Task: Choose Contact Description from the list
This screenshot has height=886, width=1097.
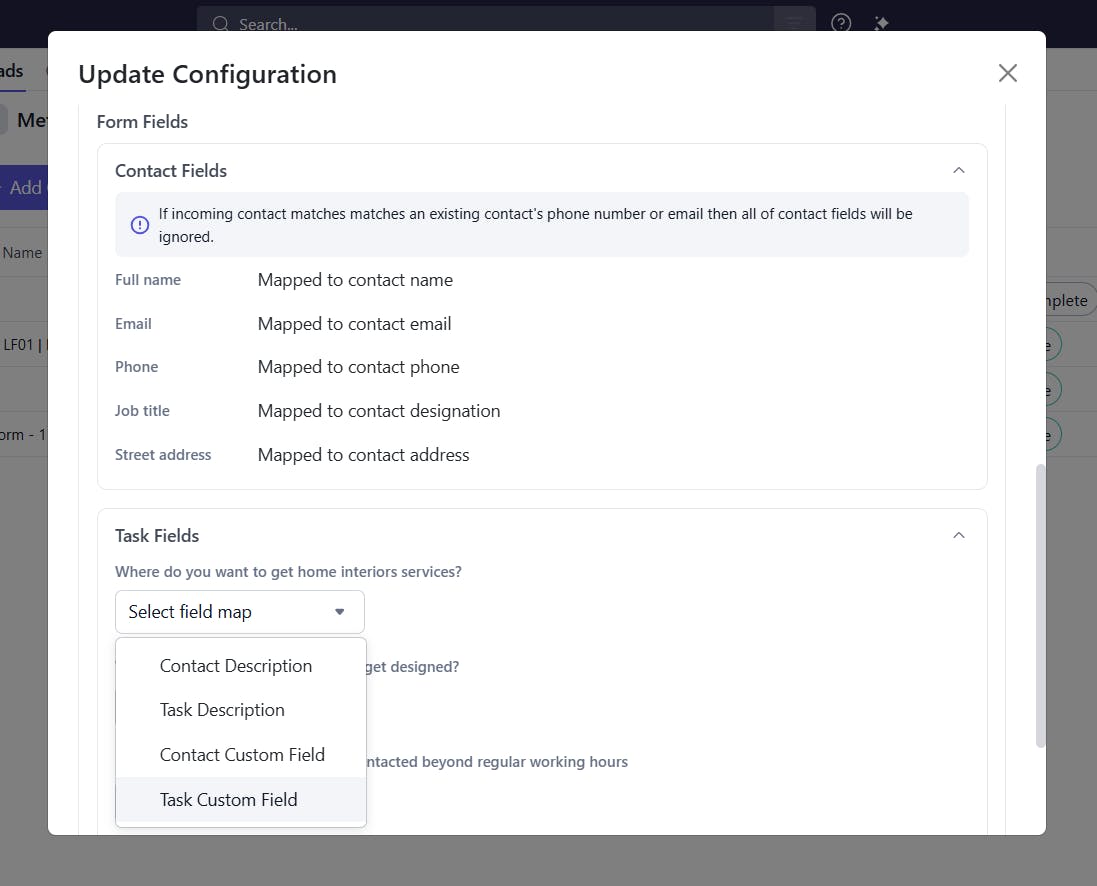Action: [x=236, y=666]
